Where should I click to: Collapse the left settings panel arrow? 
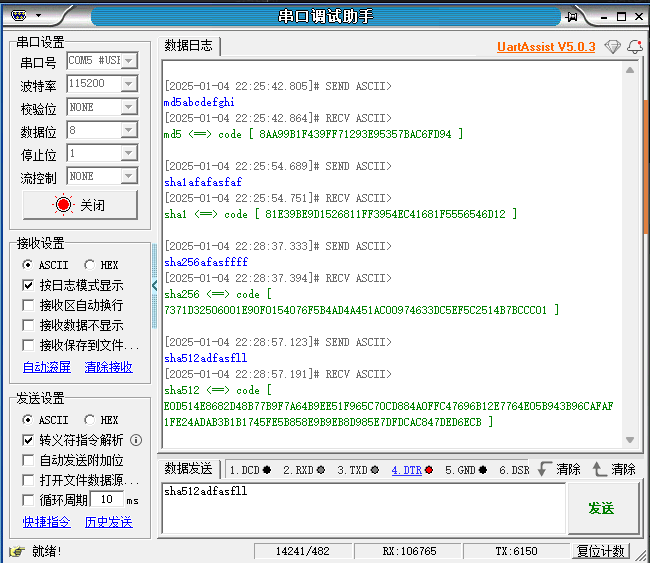point(155,285)
